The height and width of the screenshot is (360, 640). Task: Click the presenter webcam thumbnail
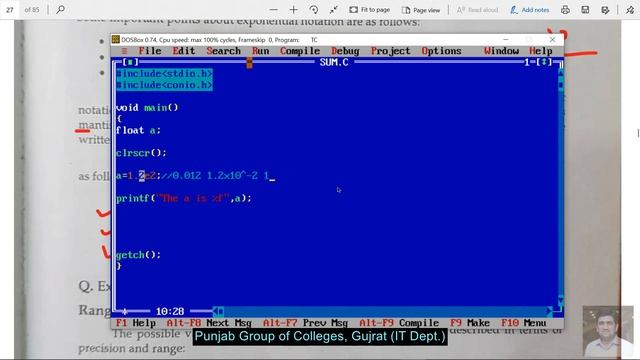coord(608,332)
